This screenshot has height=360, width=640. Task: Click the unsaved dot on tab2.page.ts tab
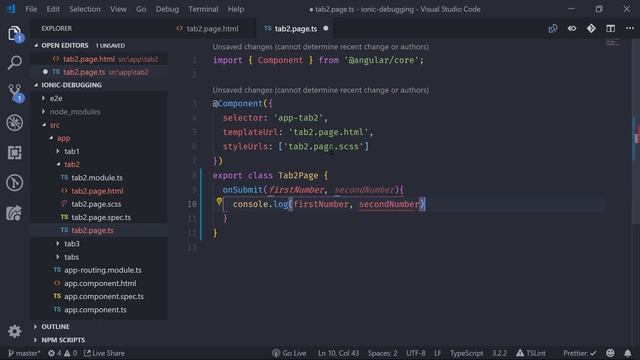tap(326, 29)
